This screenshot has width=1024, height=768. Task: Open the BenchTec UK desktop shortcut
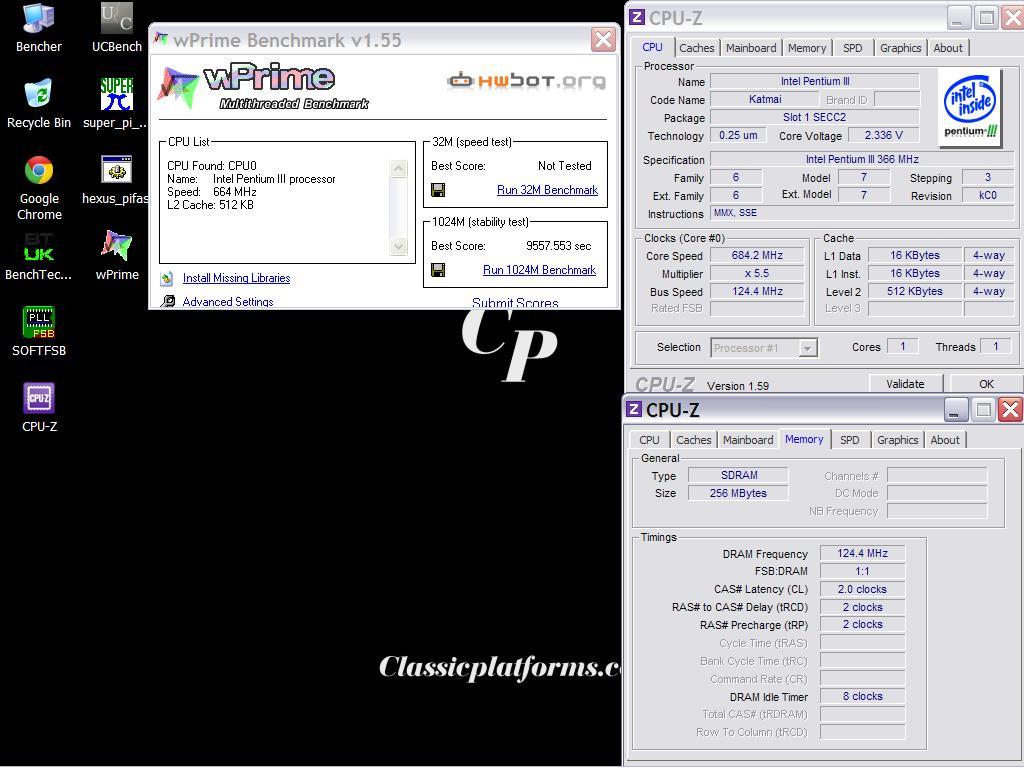[38, 257]
